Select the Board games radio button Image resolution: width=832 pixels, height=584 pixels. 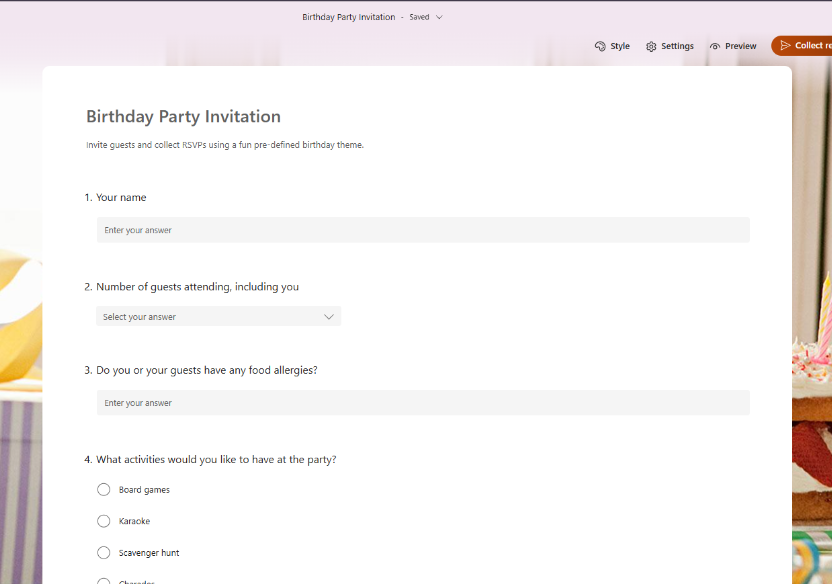coord(103,489)
